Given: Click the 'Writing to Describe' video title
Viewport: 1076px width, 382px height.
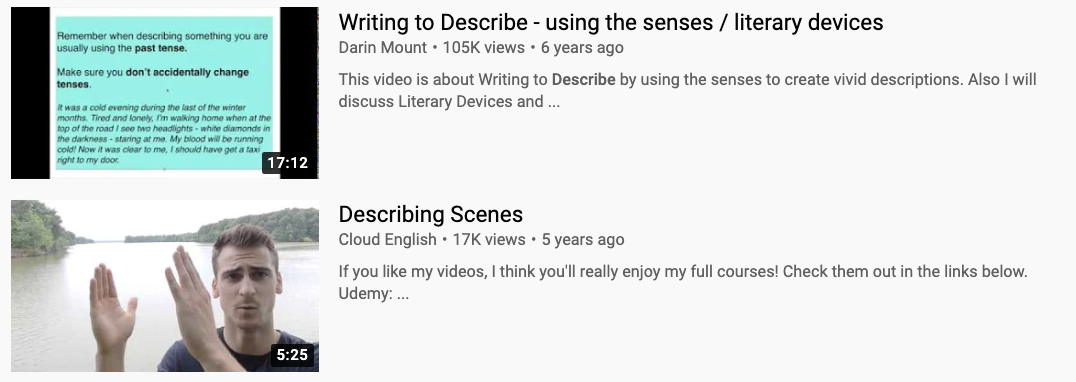Looking at the screenshot, I should point(611,22).
